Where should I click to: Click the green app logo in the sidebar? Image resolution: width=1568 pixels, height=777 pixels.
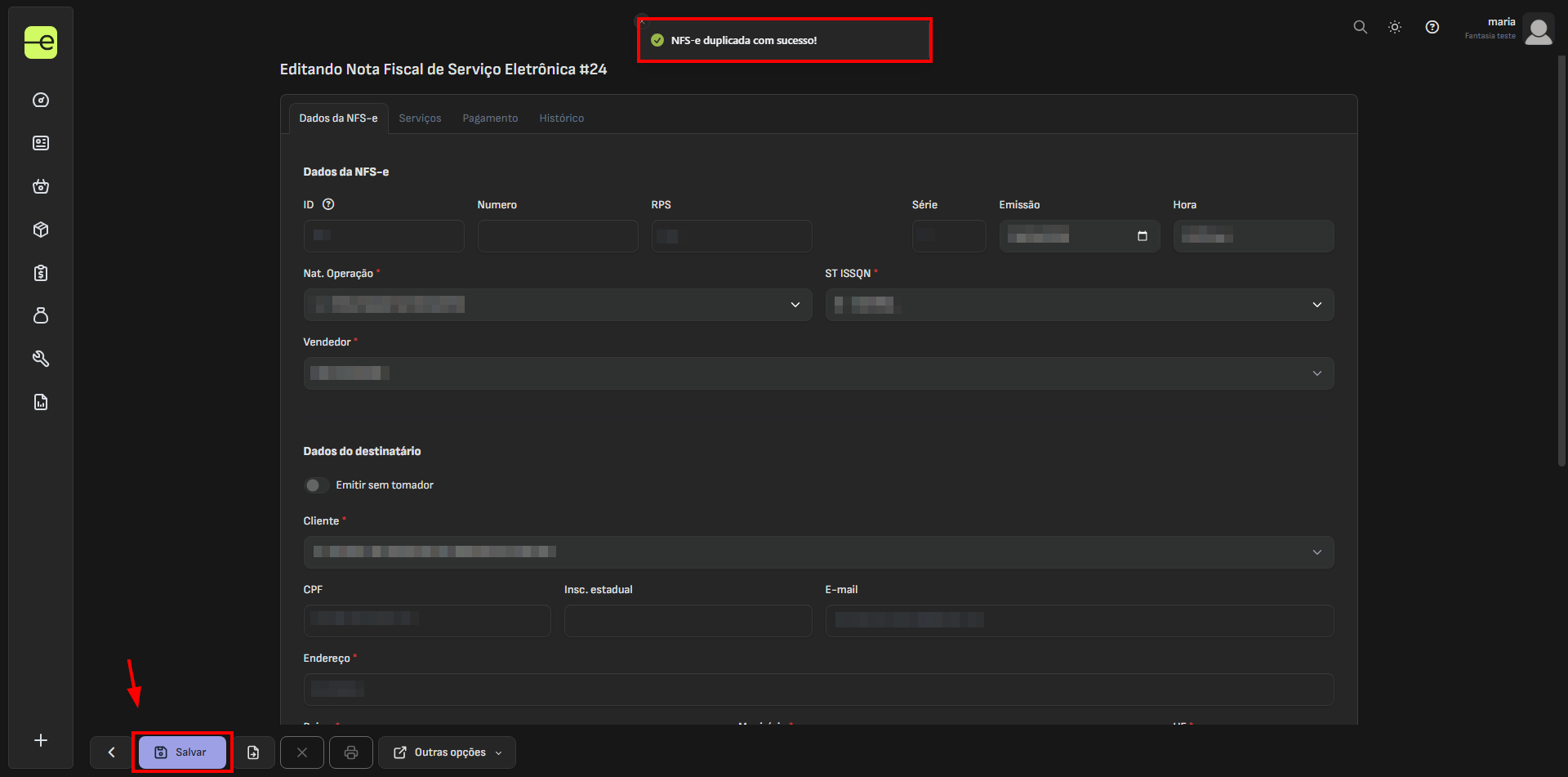(x=41, y=42)
